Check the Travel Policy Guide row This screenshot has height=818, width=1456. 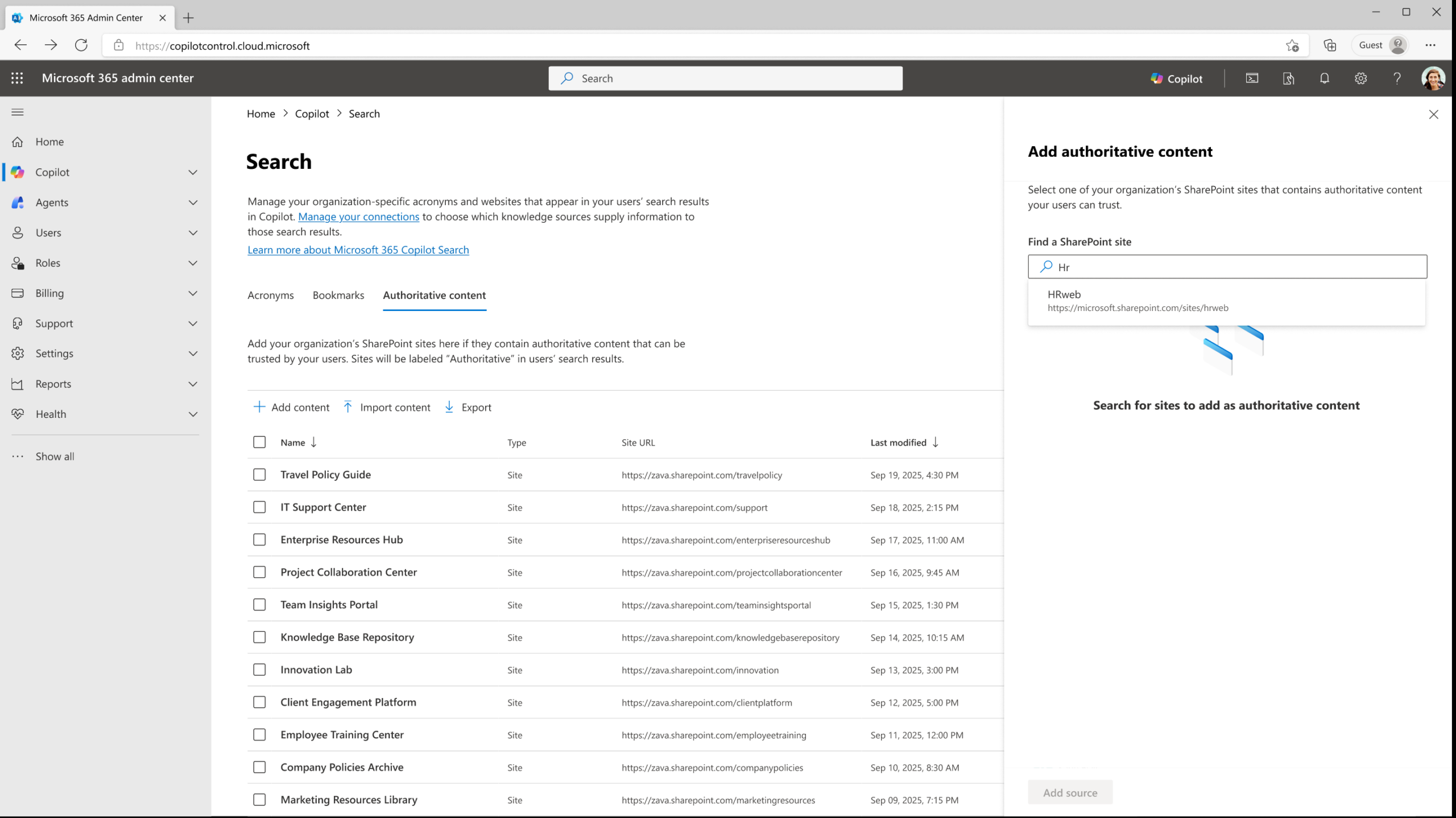point(259,475)
